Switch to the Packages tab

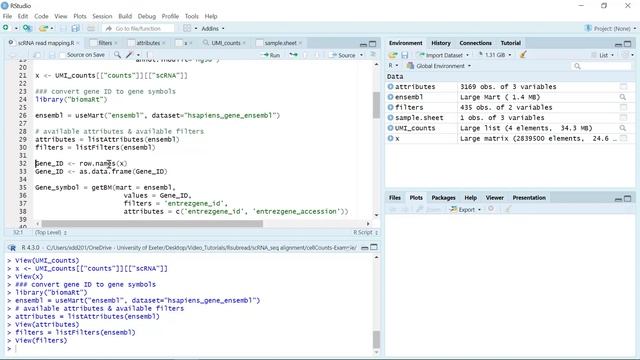pos(443,198)
